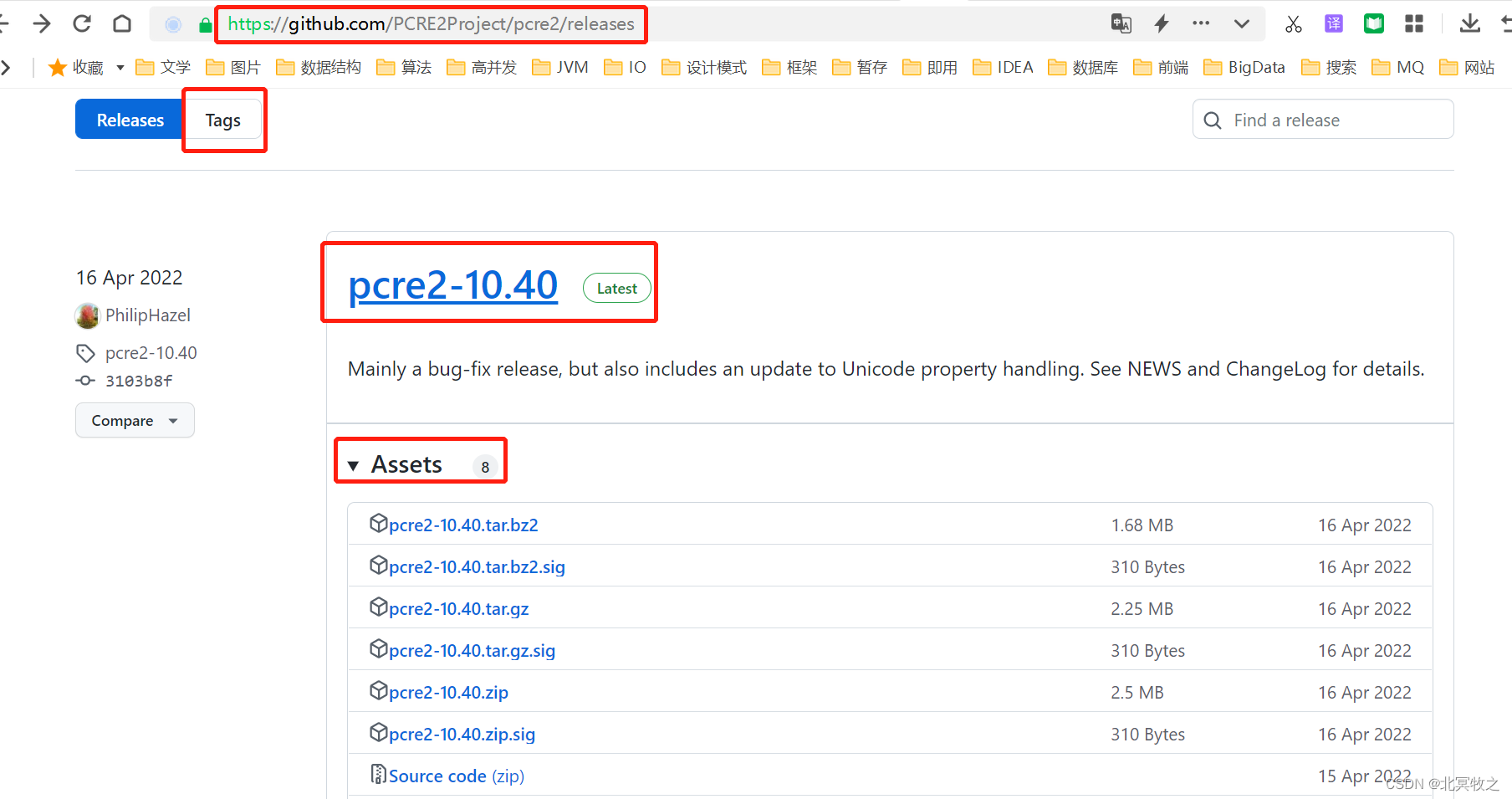The width and height of the screenshot is (1512, 799).
Task: Open the IO bookmark folder
Action: coord(625,67)
